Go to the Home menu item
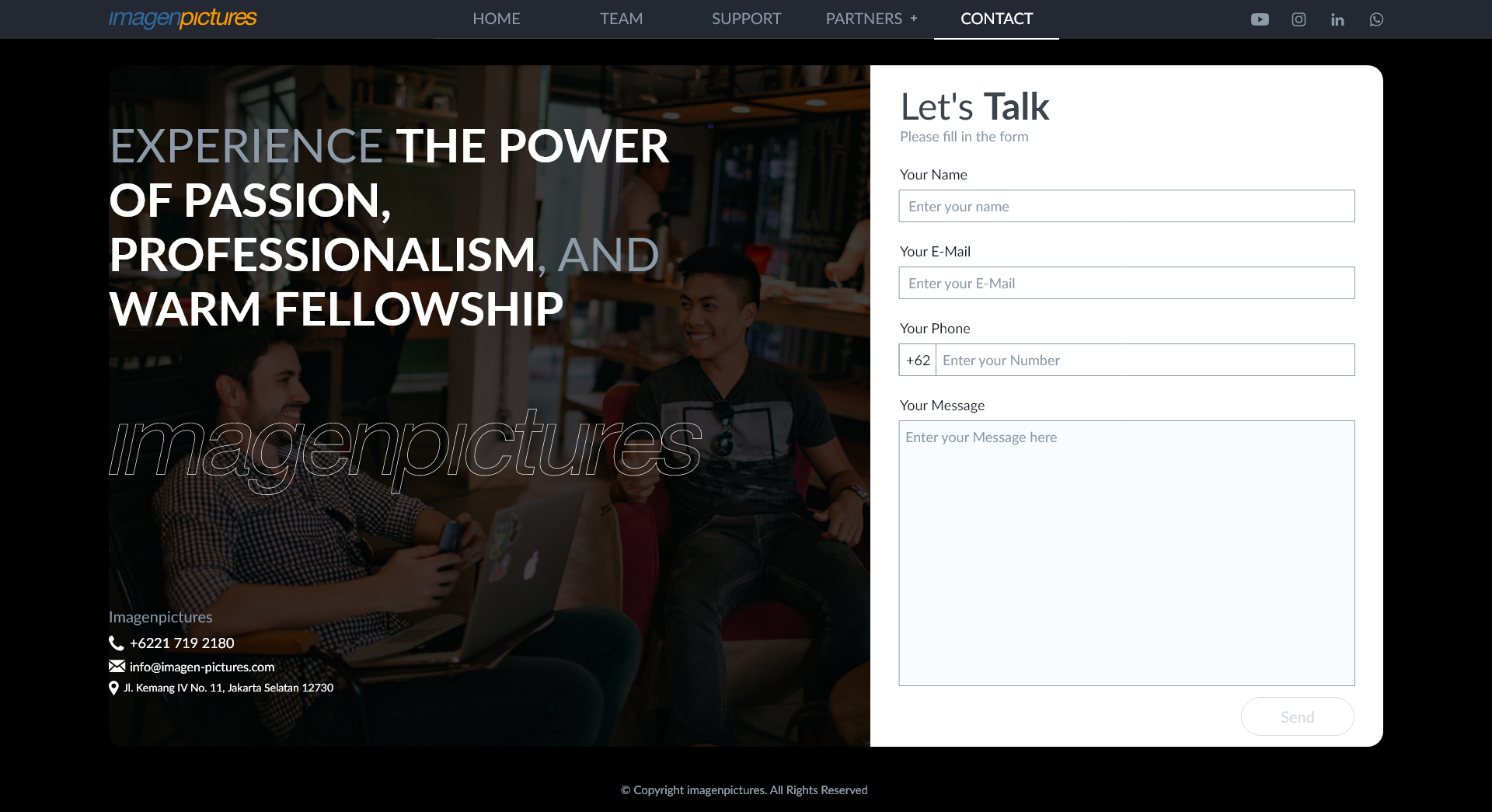 tap(497, 19)
